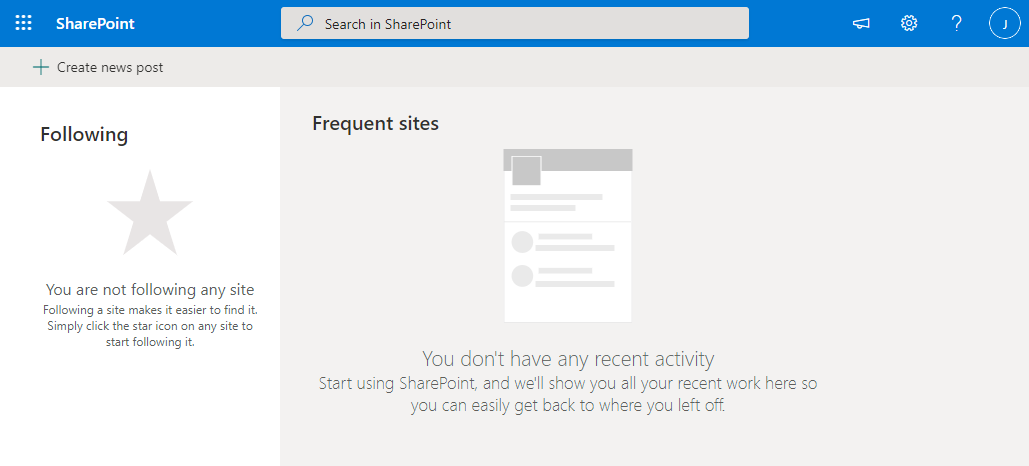
Task: Open the Settings gear icon
Action: pyautogui.click(x=909, y=24)
